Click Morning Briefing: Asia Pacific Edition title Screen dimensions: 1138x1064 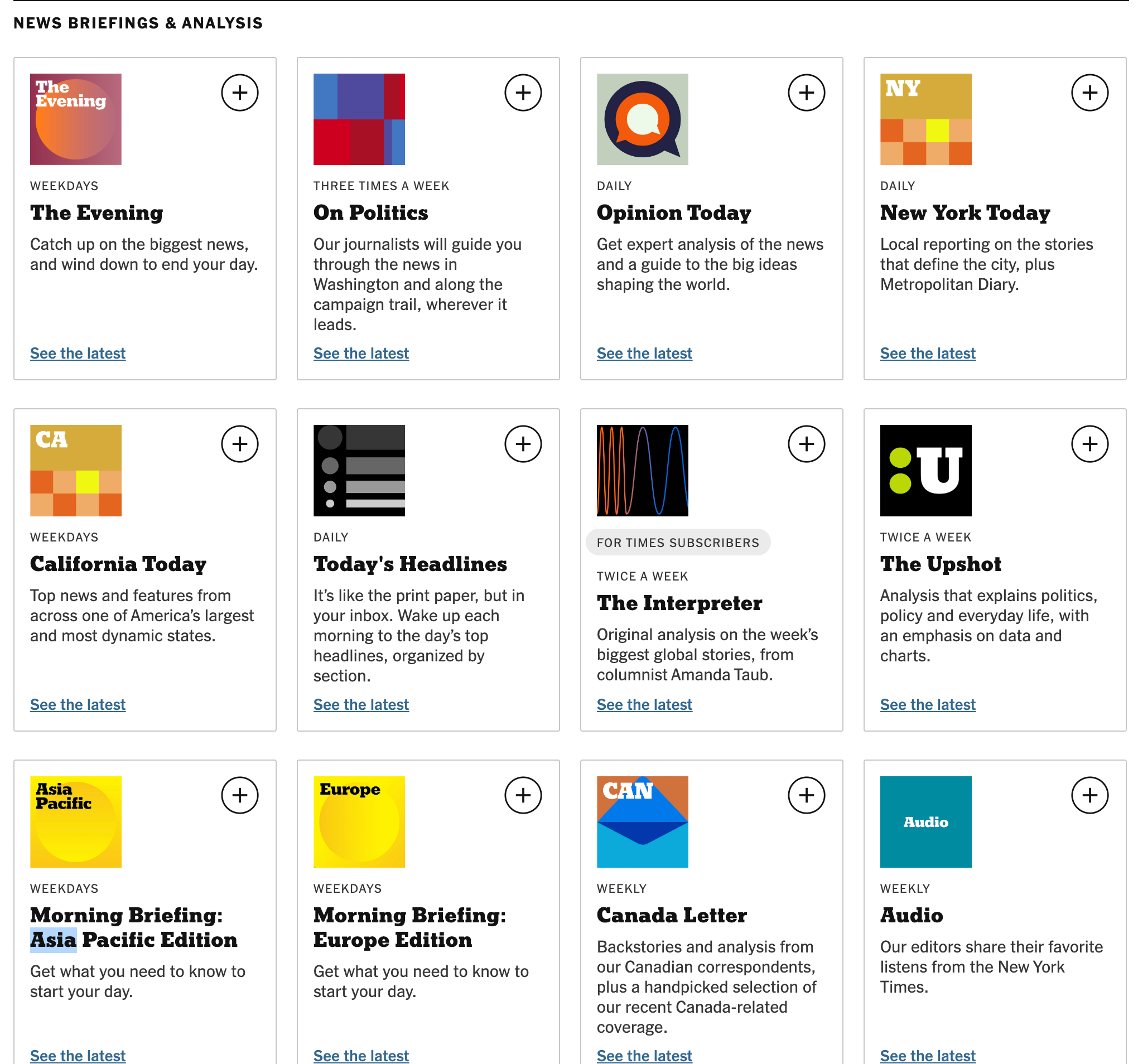click(133, 928)
